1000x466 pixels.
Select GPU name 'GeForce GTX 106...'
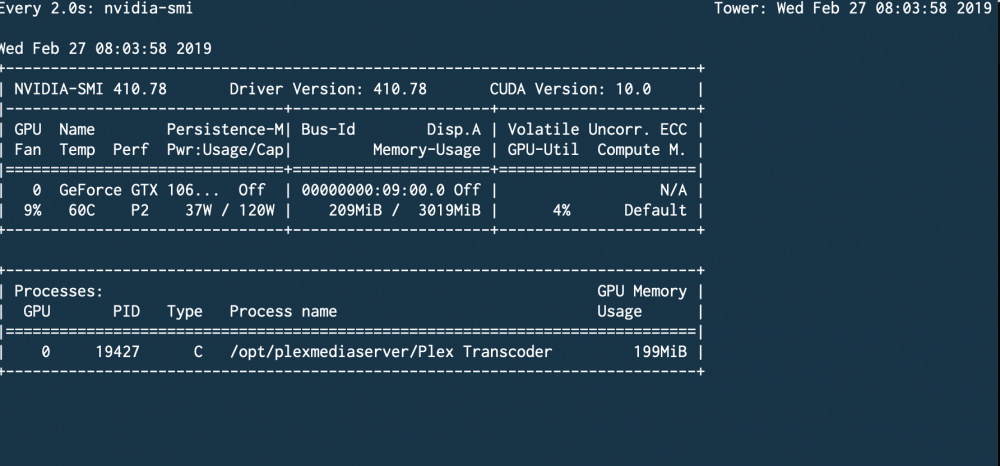pyautogui.click(x=139, y=190)
